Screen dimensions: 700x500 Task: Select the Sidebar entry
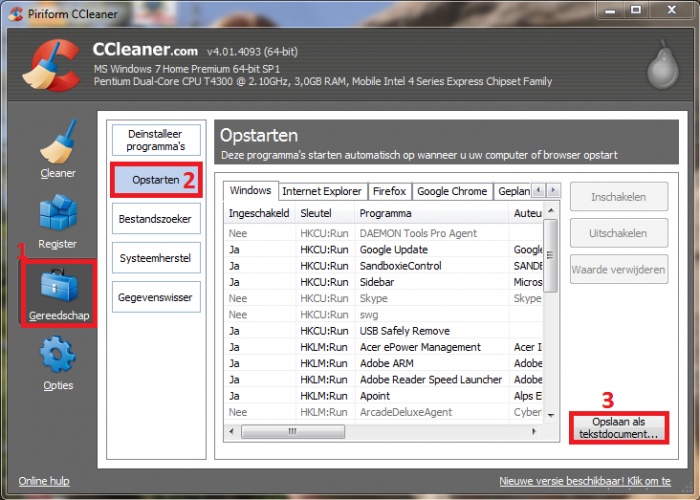click(x=384, y=282)
